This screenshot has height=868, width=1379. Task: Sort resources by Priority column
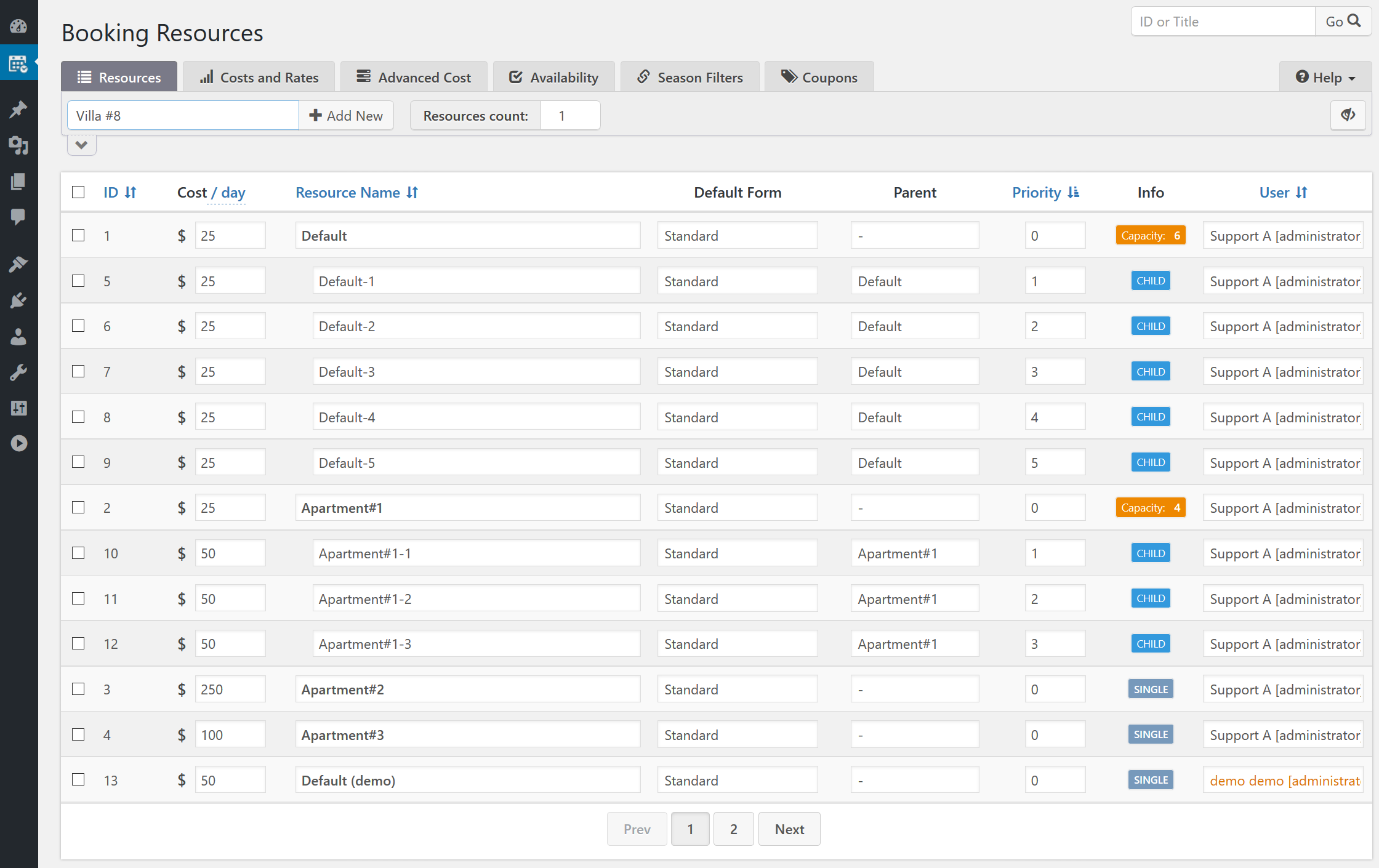[x=1045, y=192]
